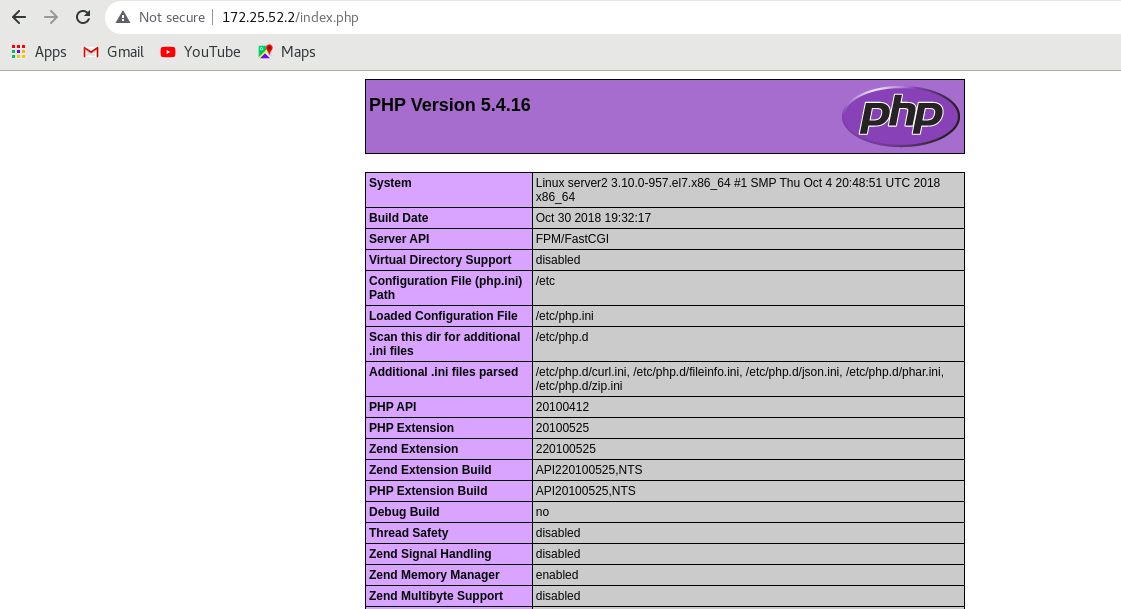Click the FPM/FastCGI value
This screenshot has height=609, width=1121.
[x=572, y=239]
